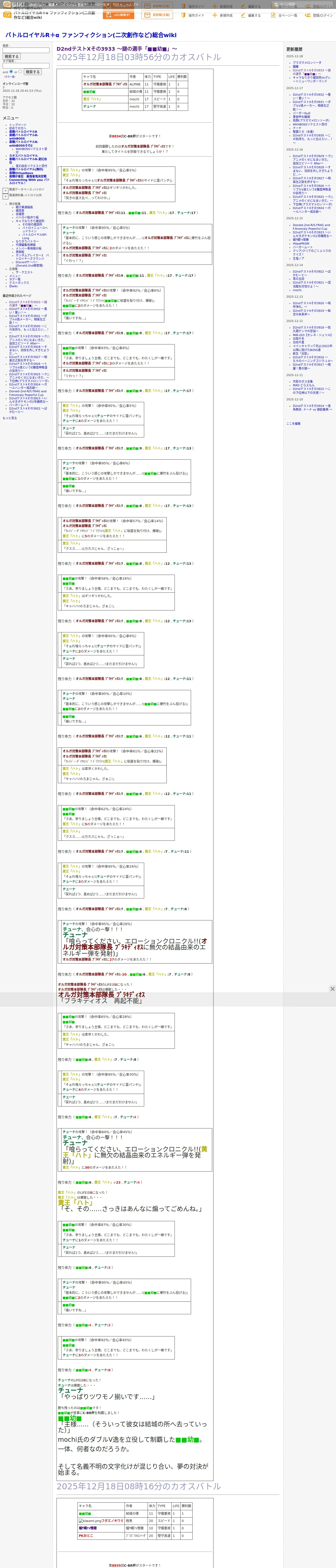Open 直轄バトルロイヤル(無印) menu link

tap(26, 169)
